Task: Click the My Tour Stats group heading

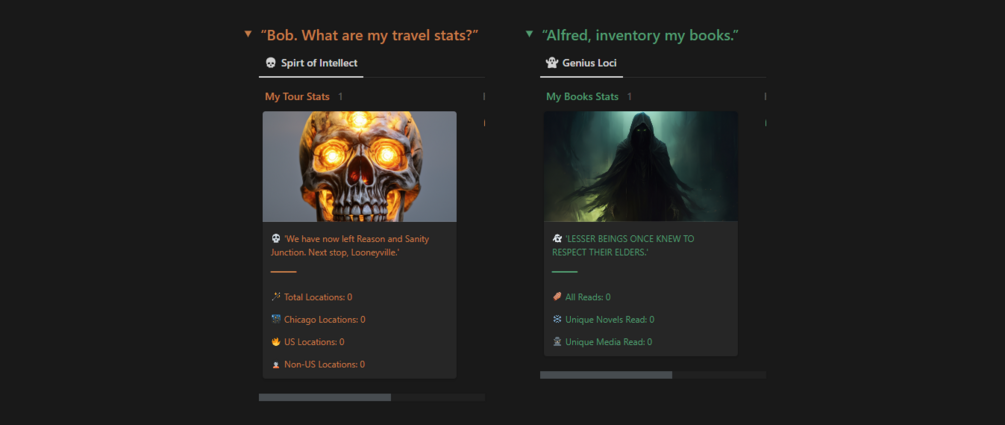Action: coord(297,97)
